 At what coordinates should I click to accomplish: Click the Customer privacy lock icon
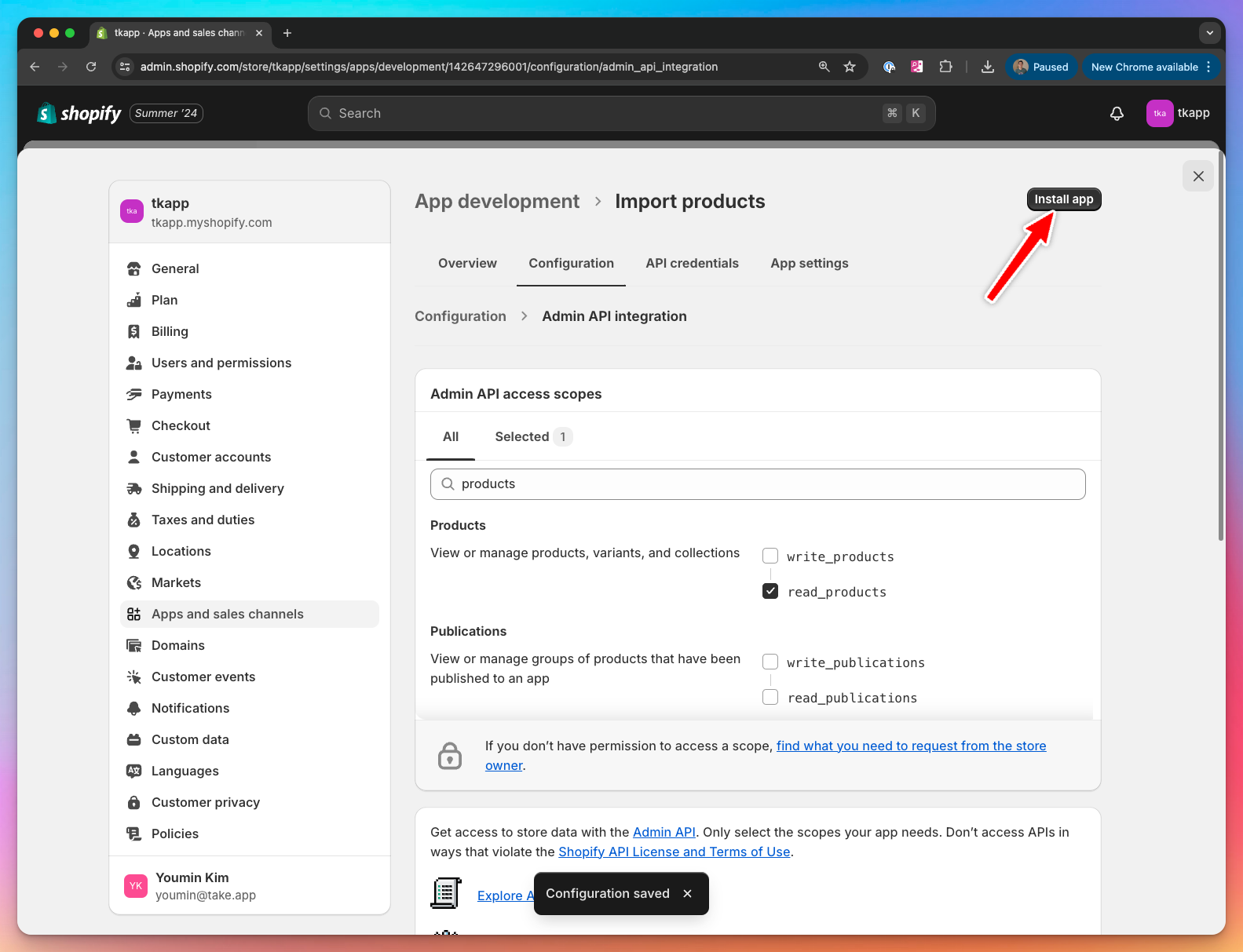pos(134,802)
